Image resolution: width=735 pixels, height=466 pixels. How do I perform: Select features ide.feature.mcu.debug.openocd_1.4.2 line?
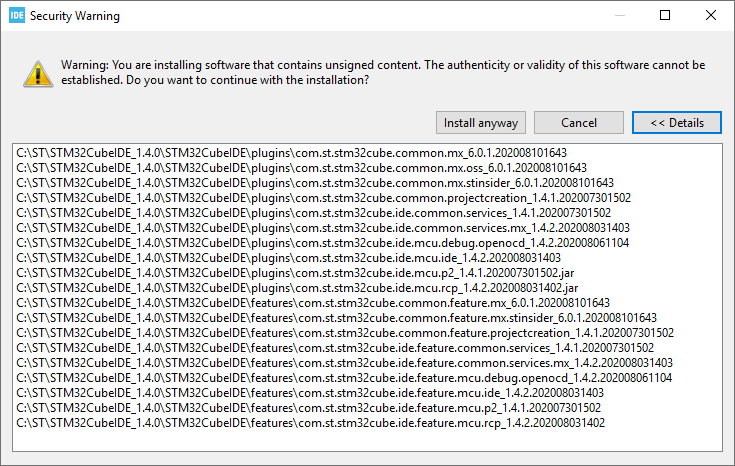344,378
